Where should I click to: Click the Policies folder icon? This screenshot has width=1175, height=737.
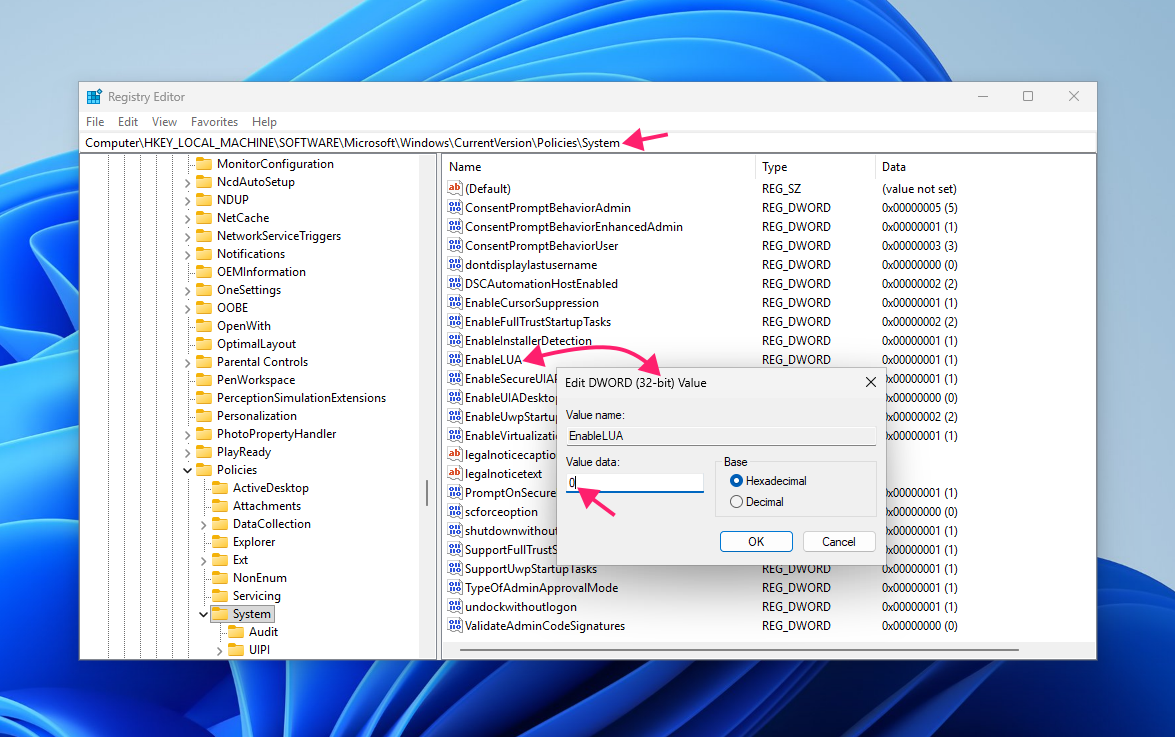click(x=204, y=470)
